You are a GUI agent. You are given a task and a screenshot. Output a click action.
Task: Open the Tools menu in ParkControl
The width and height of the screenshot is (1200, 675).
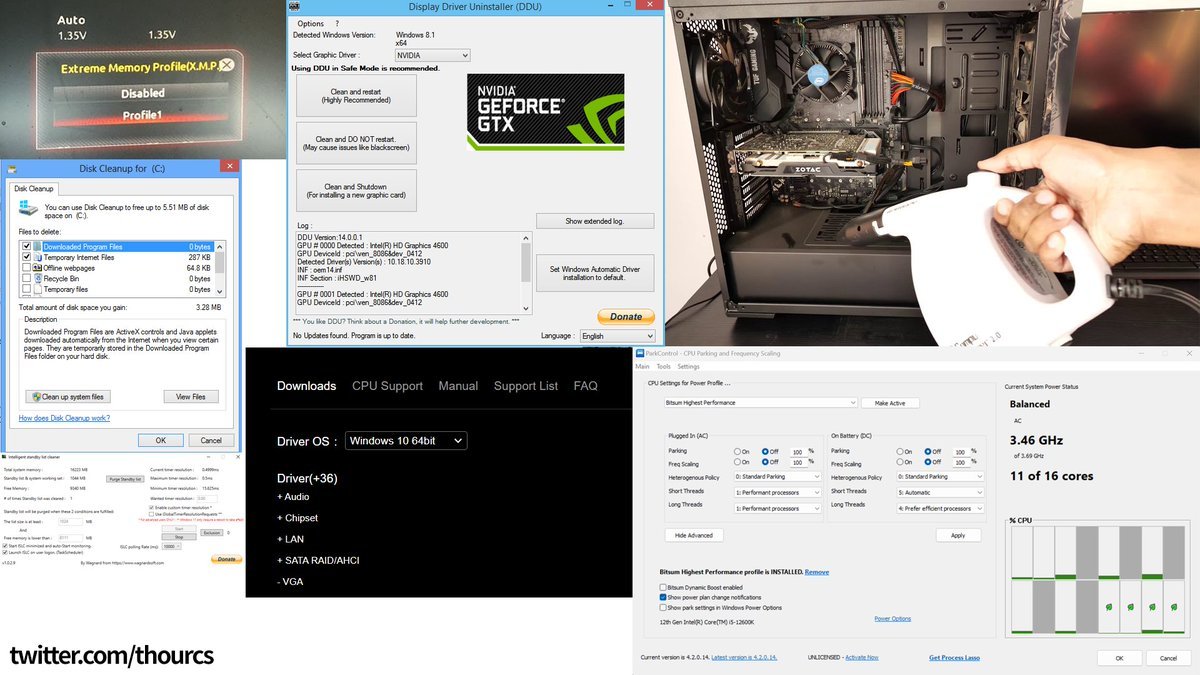pyautogui.click(x=663, y=367)
